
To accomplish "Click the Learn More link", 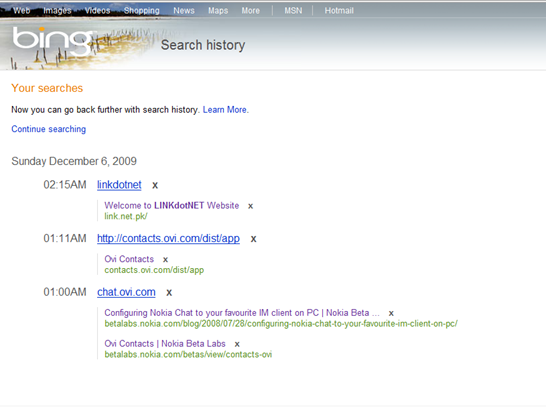I will [226, 110].
